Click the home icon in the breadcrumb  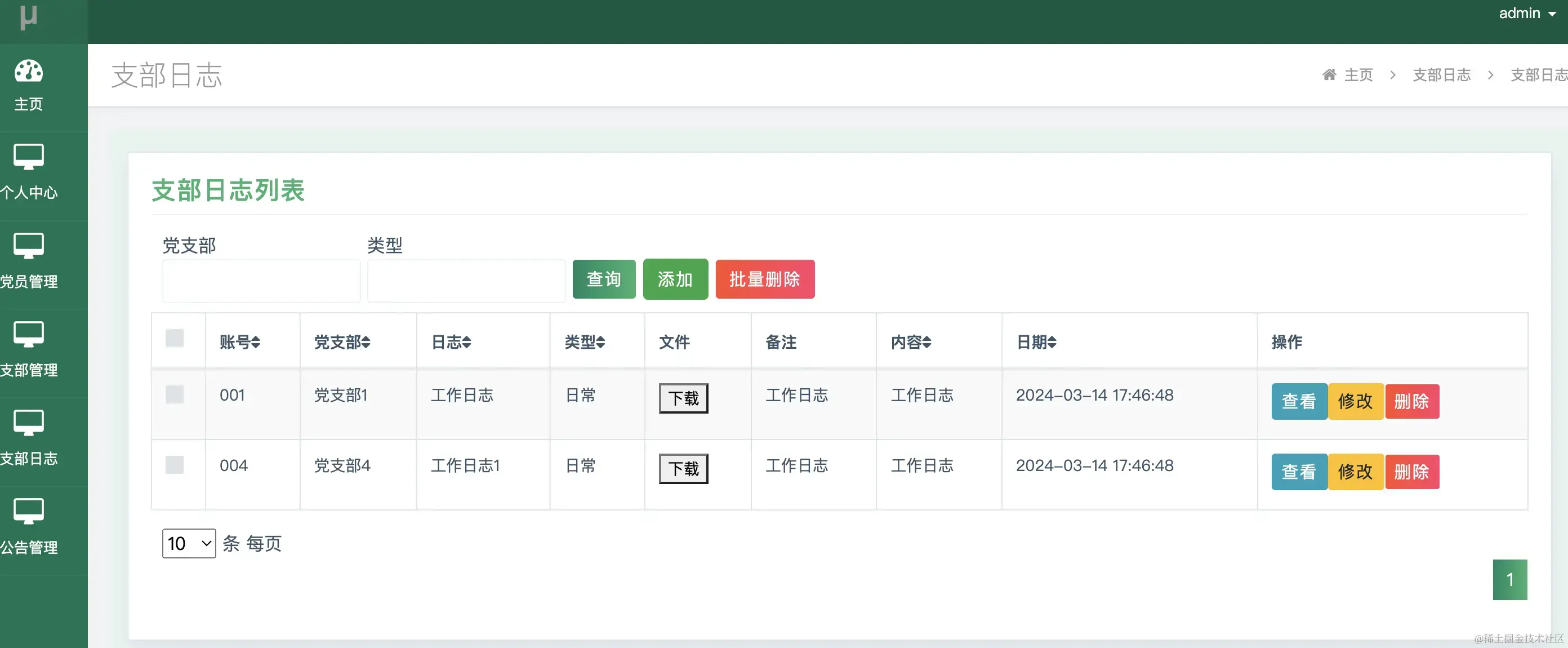pos(1329,74)
